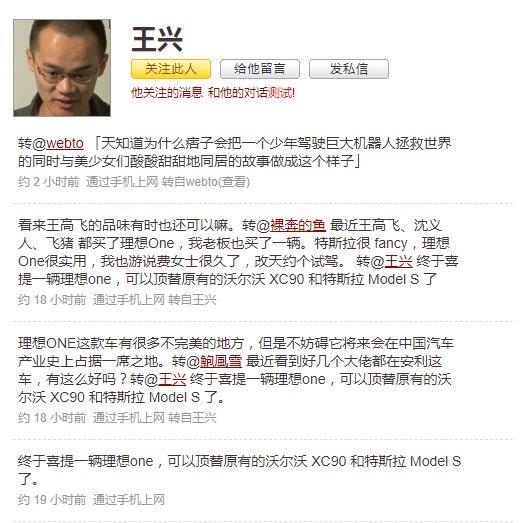Open the 约 19 小时前 timestamp
Screen dimensions: 525x523
(52, 500)
